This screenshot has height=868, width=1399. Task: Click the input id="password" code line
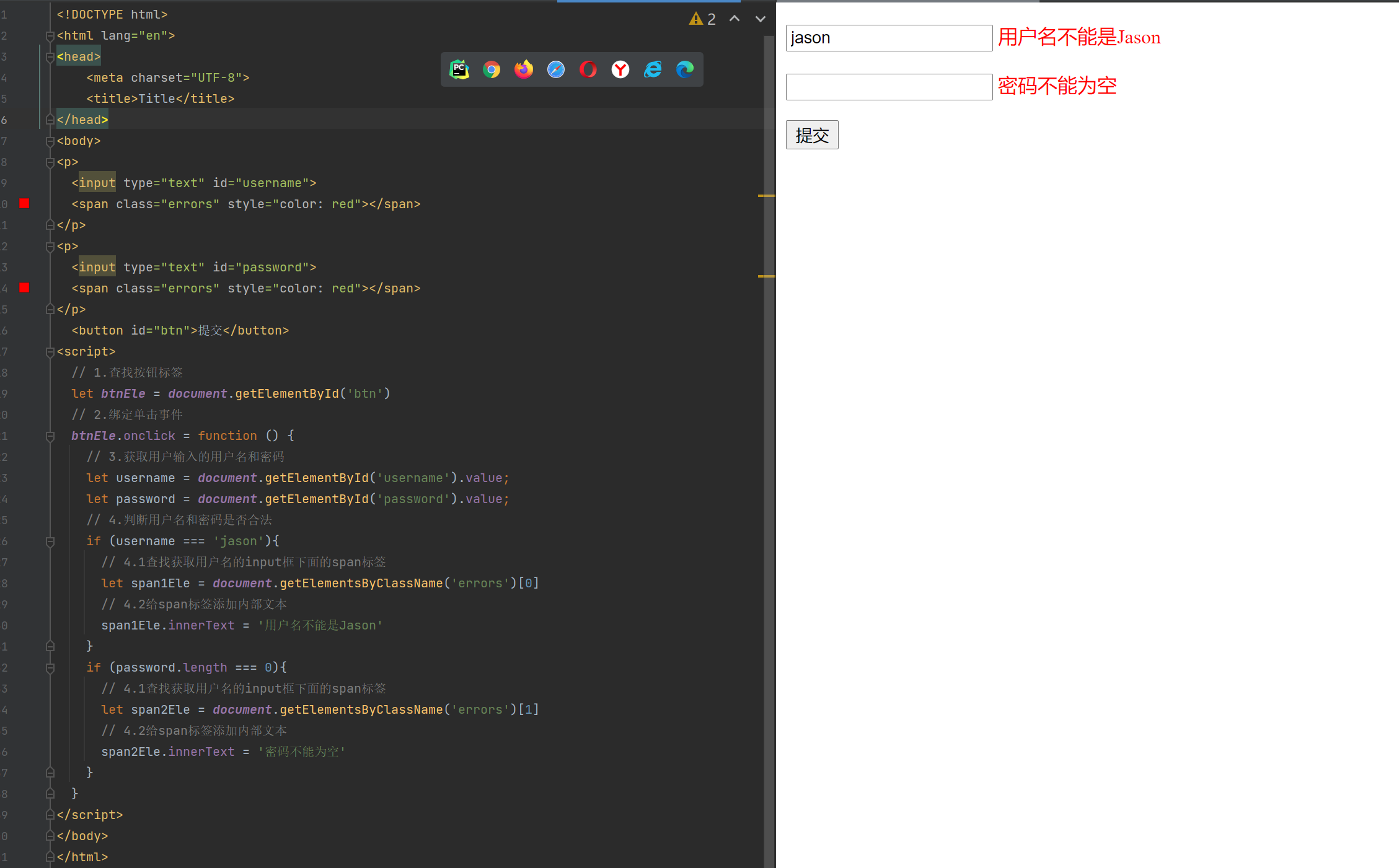tap(194, 267)
